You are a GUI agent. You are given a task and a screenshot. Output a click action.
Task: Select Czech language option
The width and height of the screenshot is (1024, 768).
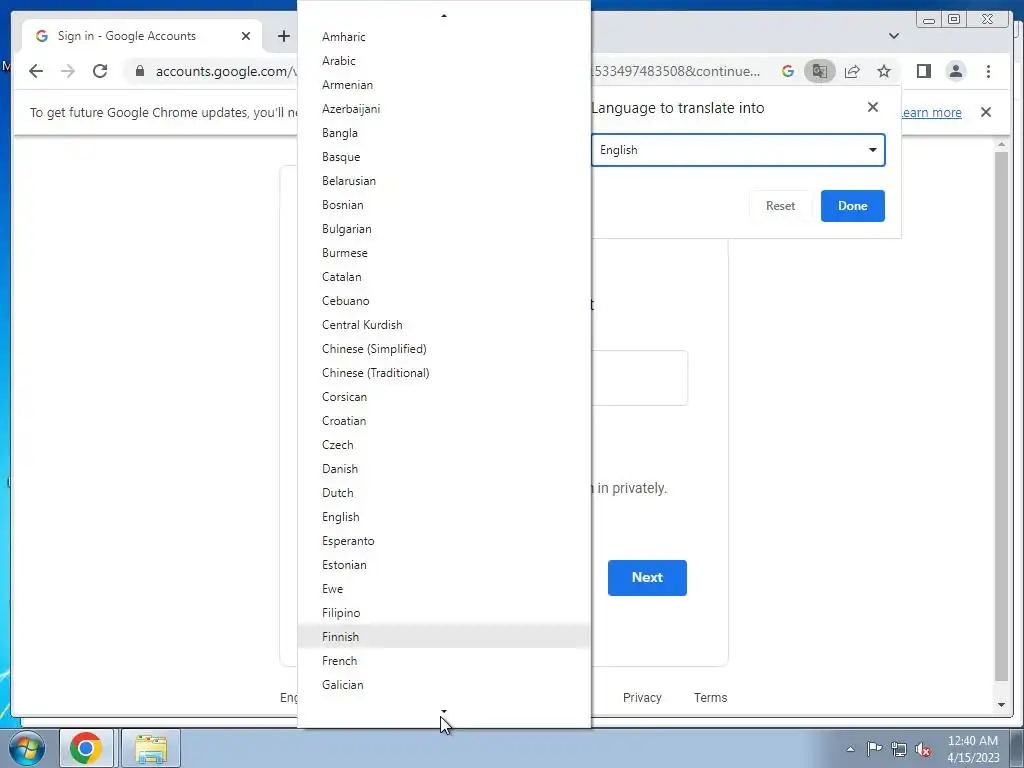click(444, 445)
